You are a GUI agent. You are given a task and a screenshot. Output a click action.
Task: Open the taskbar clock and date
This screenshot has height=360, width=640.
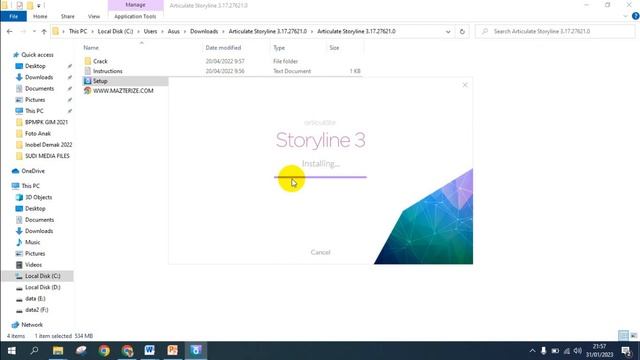pyautogui.click(x=600, y=351)
